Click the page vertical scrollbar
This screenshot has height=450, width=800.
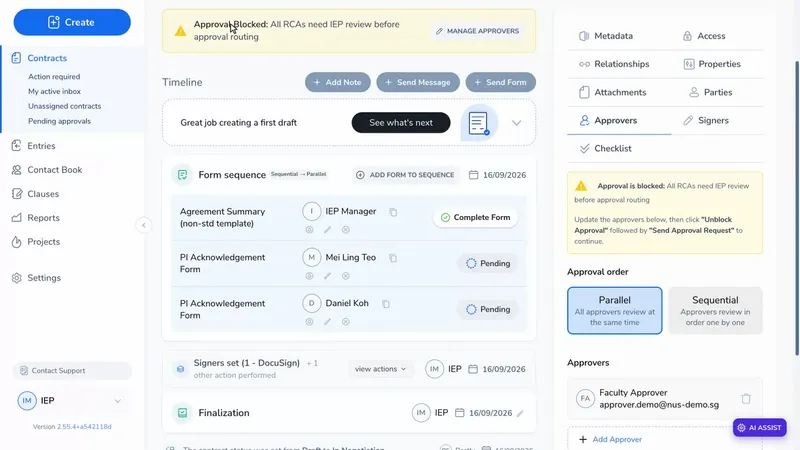coord(797,209)
